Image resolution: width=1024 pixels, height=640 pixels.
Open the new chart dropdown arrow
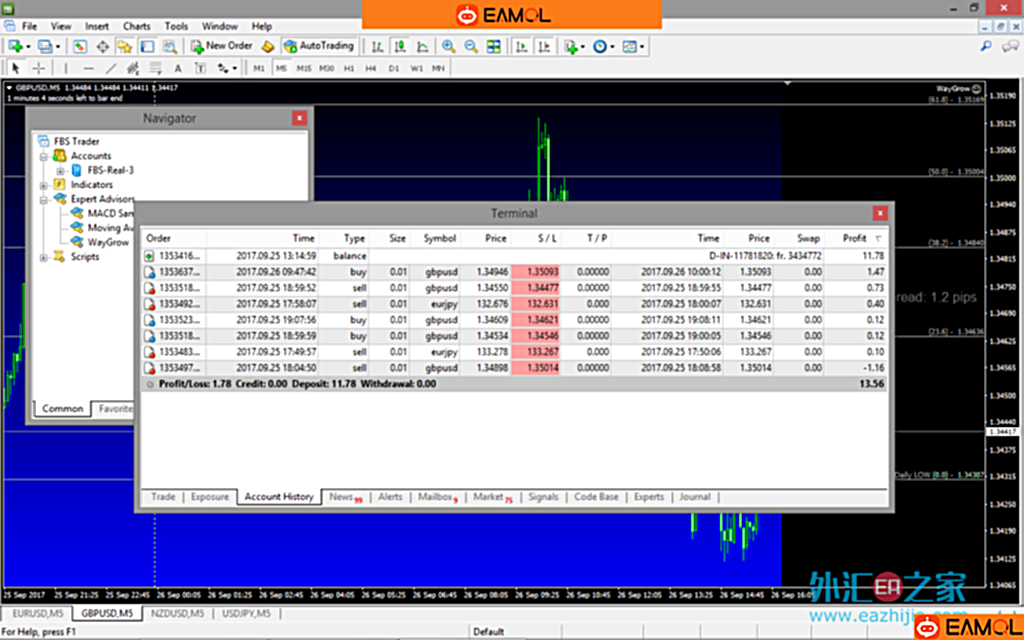click(29, 46)
